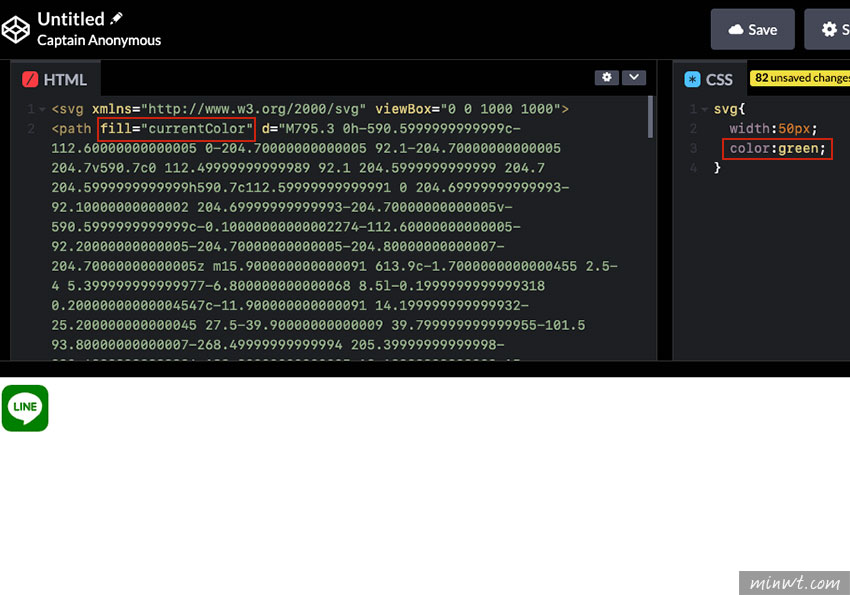Collapse code fold arrow on CSS line 1
Viewport: 850px width, 595px height.
704,109
